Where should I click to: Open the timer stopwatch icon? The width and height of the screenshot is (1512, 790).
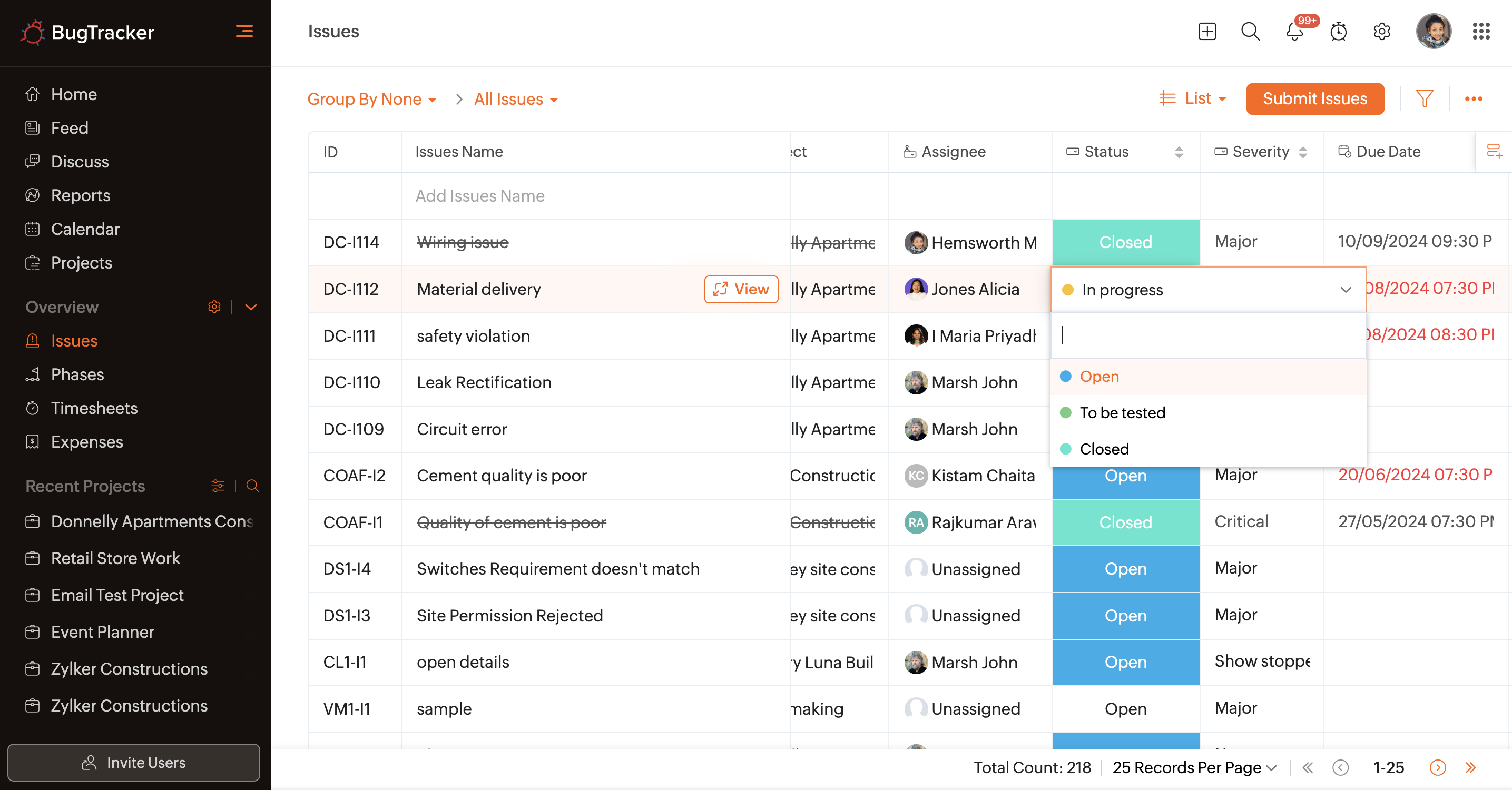tap(1338, 32)
